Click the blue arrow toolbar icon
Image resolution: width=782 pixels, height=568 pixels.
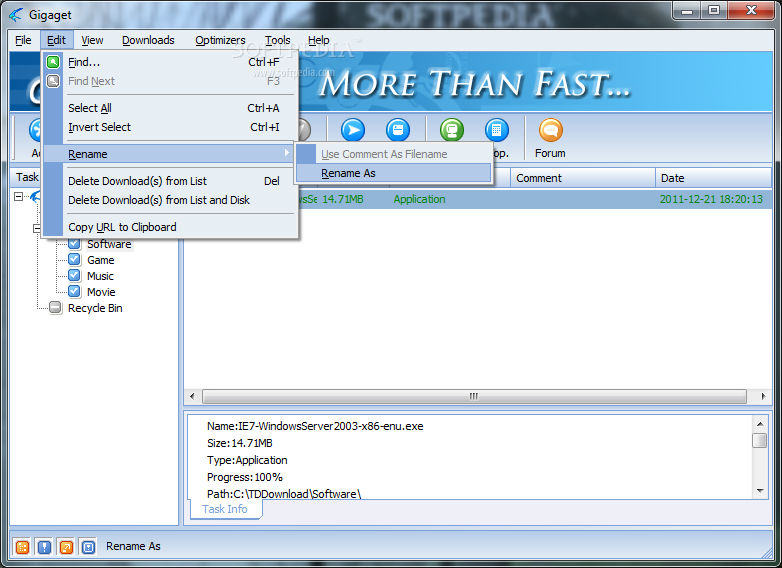click(353, 130)
